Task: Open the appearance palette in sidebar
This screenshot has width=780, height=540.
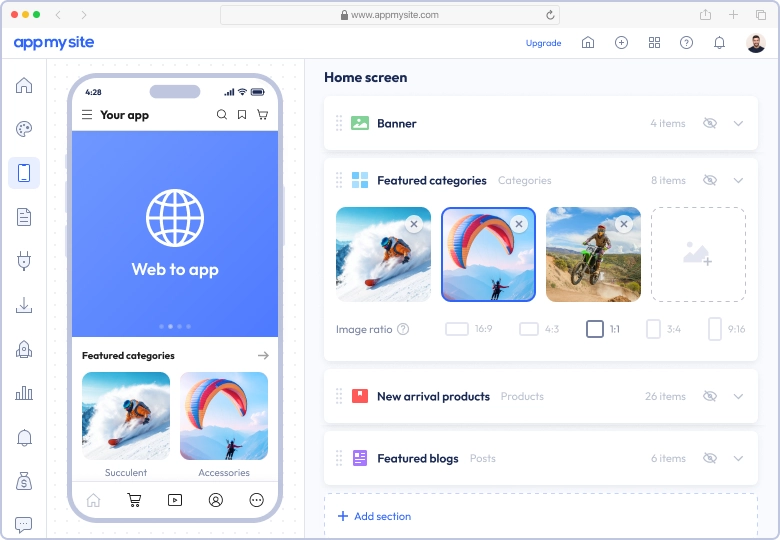Action: 24,129
